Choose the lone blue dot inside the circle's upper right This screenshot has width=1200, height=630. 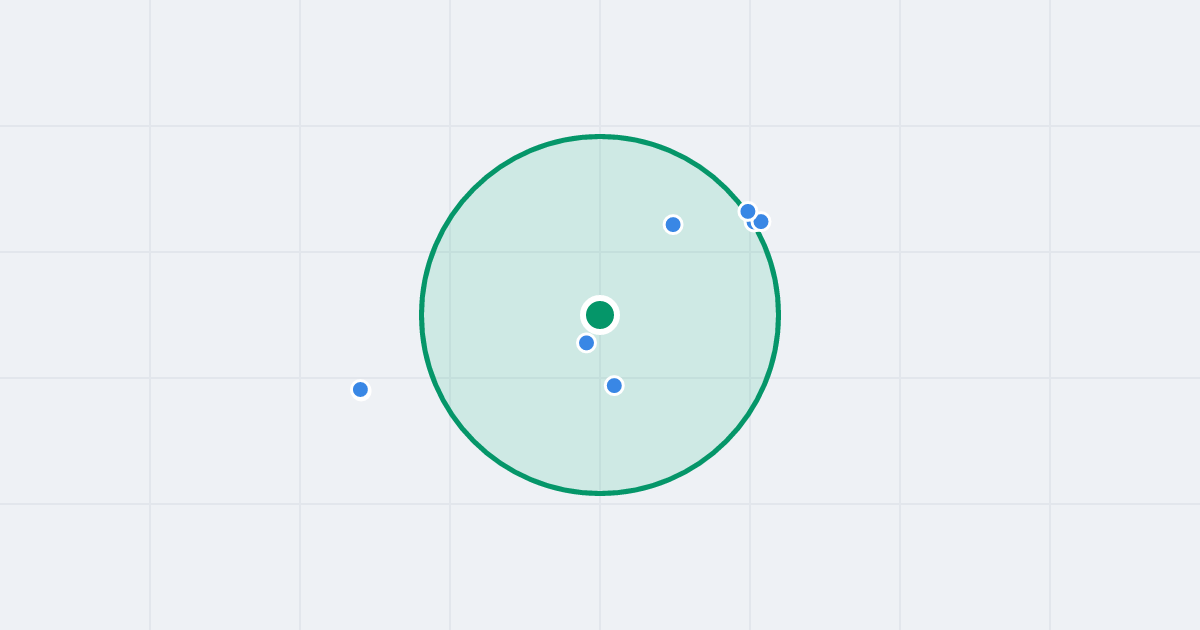[673, 224]
